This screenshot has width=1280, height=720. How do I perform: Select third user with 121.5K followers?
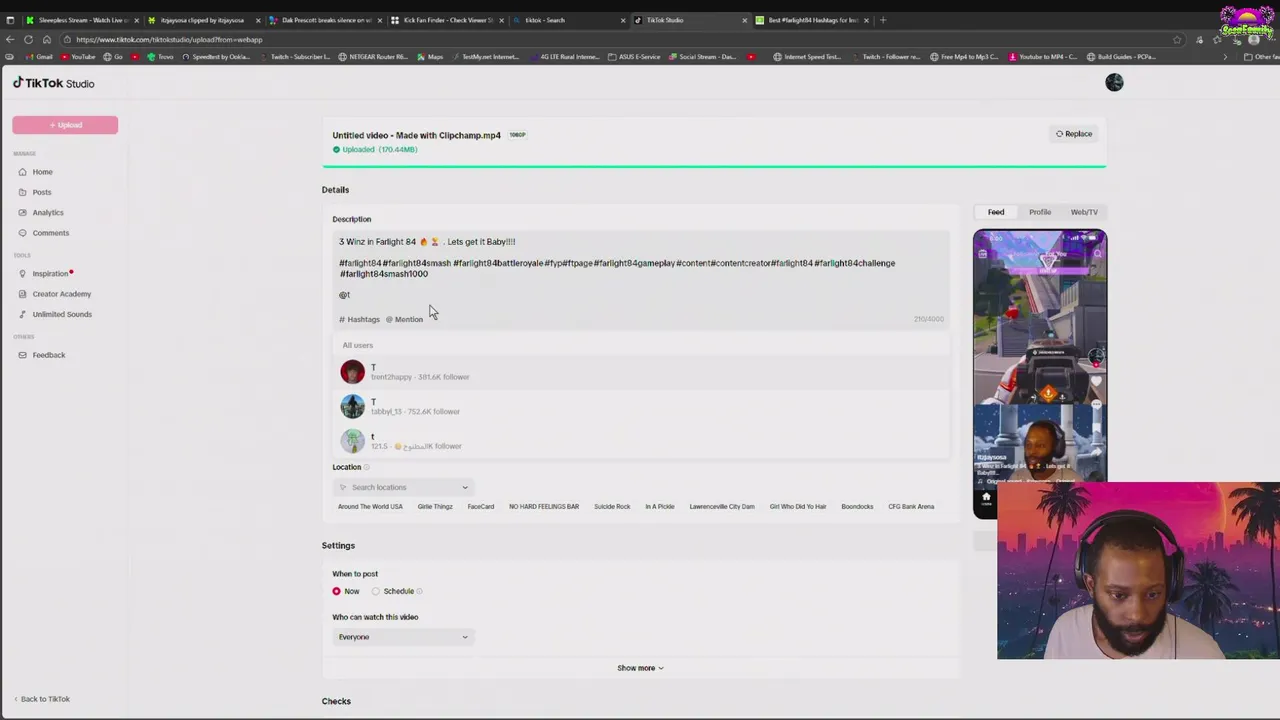point(641,441)
